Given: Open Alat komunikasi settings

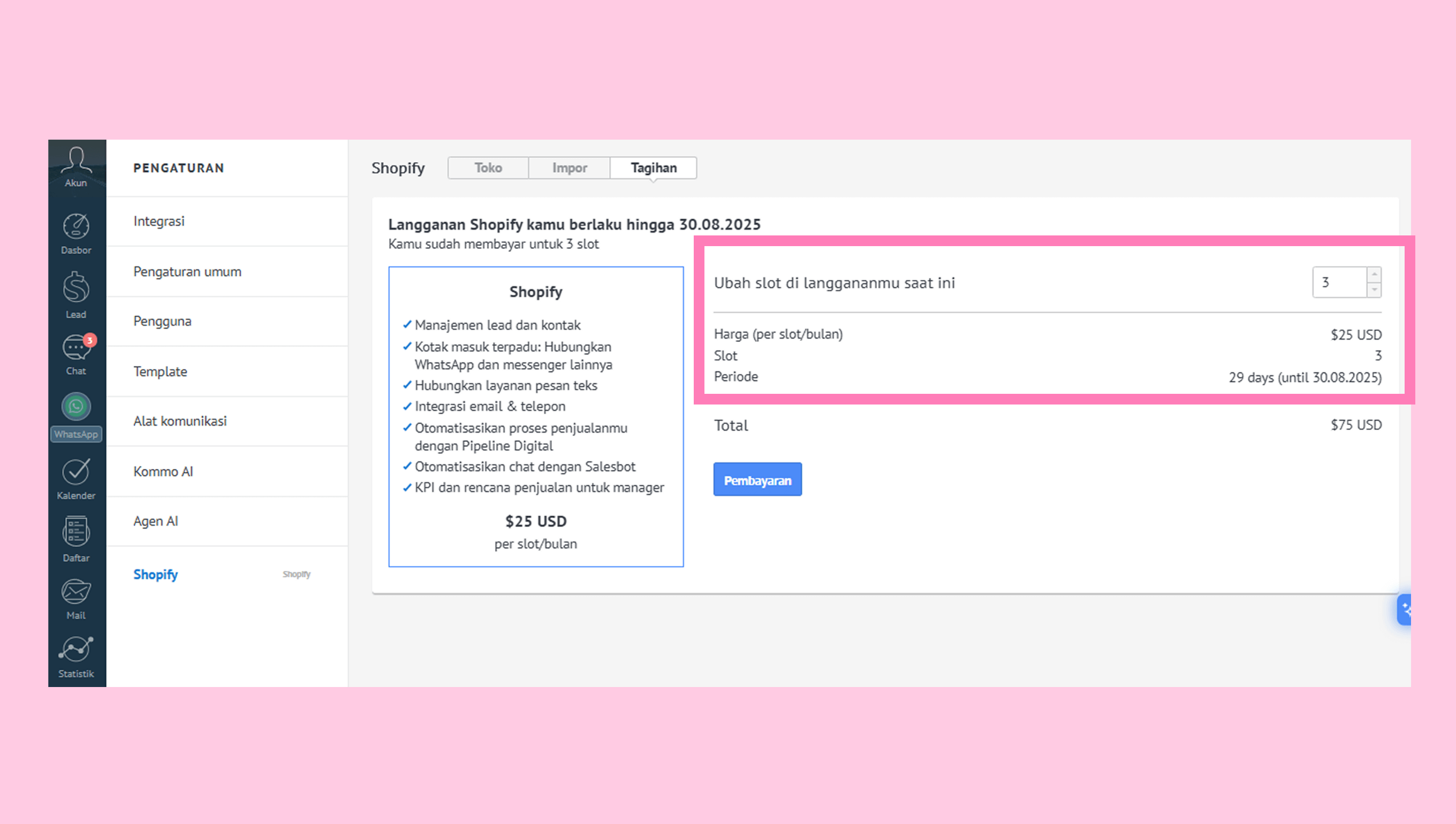Looking at the screenshot, I should [x=227, y=421].
